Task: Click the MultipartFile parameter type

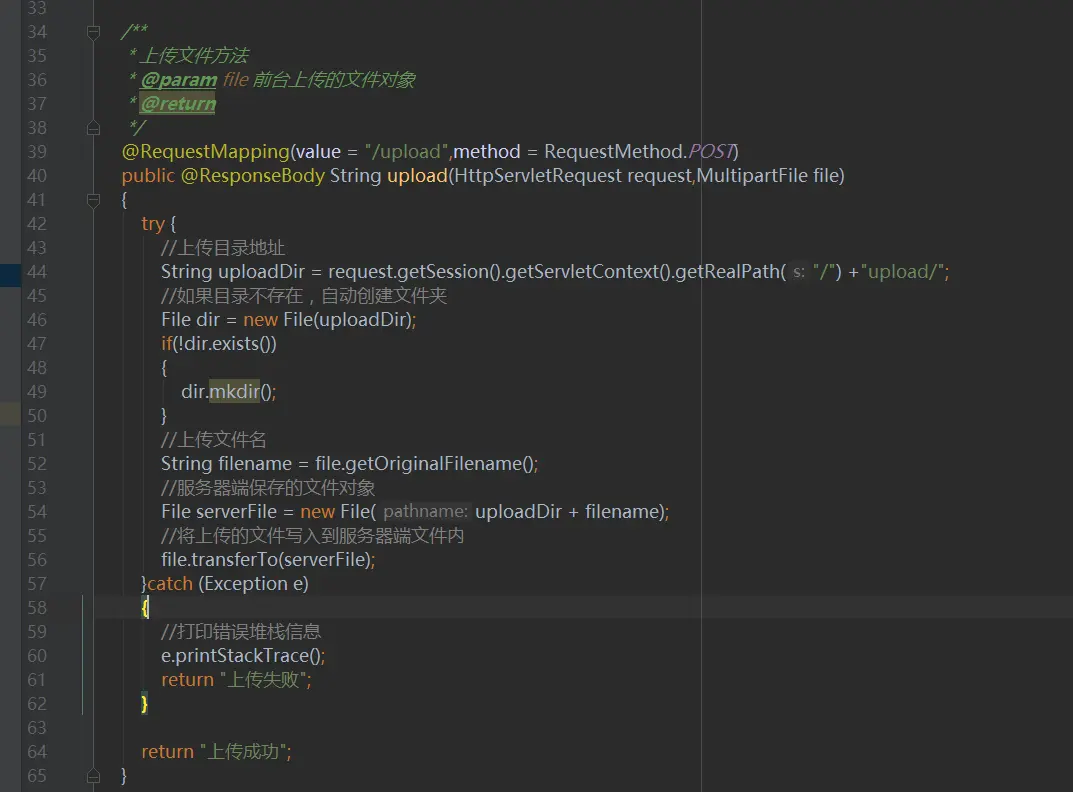Action: tap(752, 176)
